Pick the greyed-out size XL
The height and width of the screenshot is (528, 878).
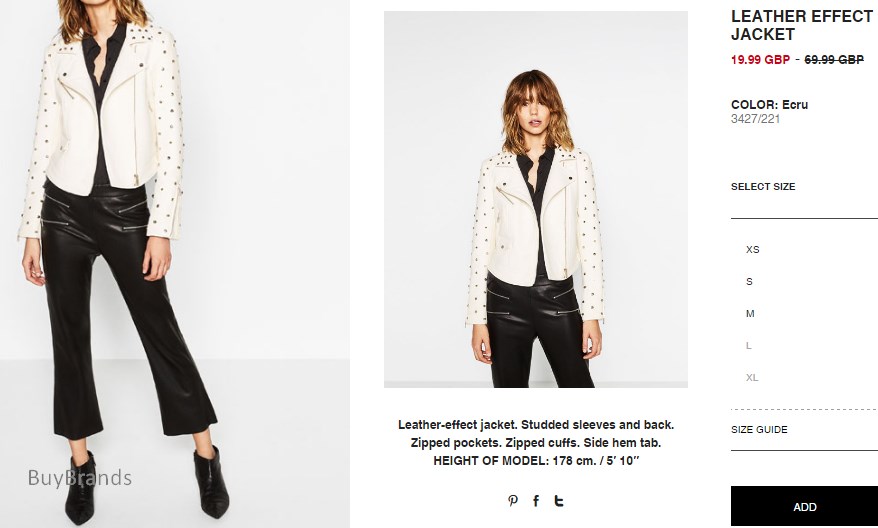[752, 377]
